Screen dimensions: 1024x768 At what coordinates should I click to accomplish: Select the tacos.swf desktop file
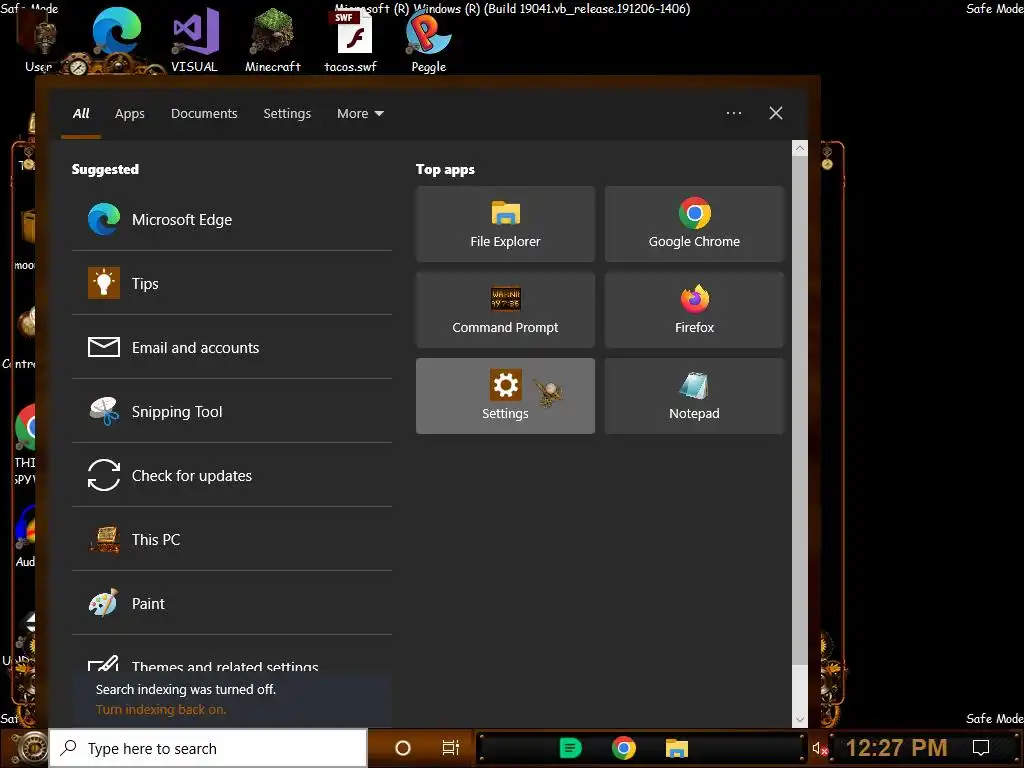351,40
